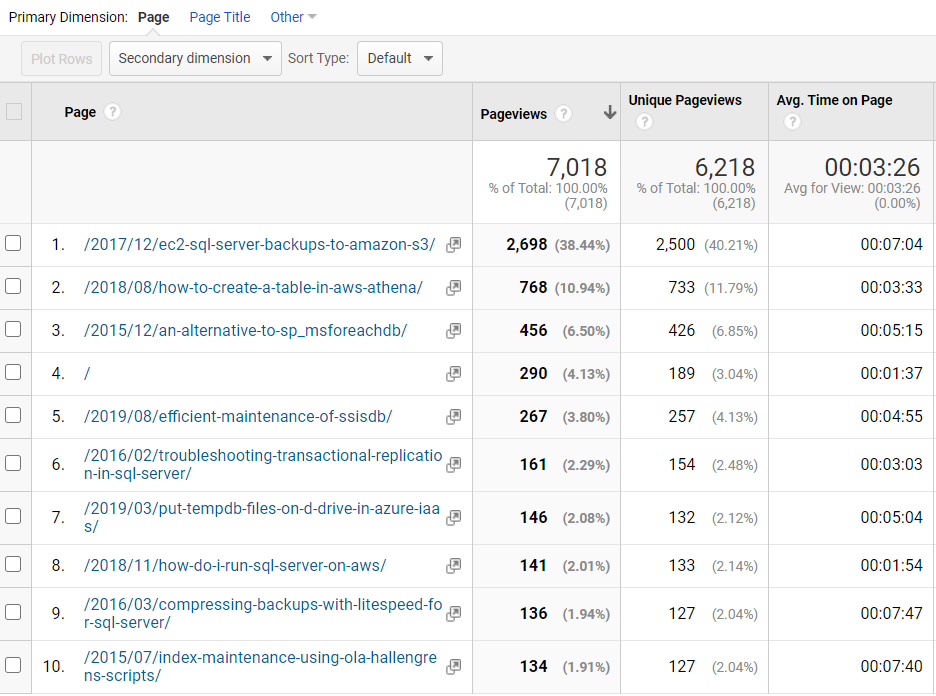Switch to the Page Title dimension tab
Viewport: 936px width, 696px height.
tap(219, 17)
